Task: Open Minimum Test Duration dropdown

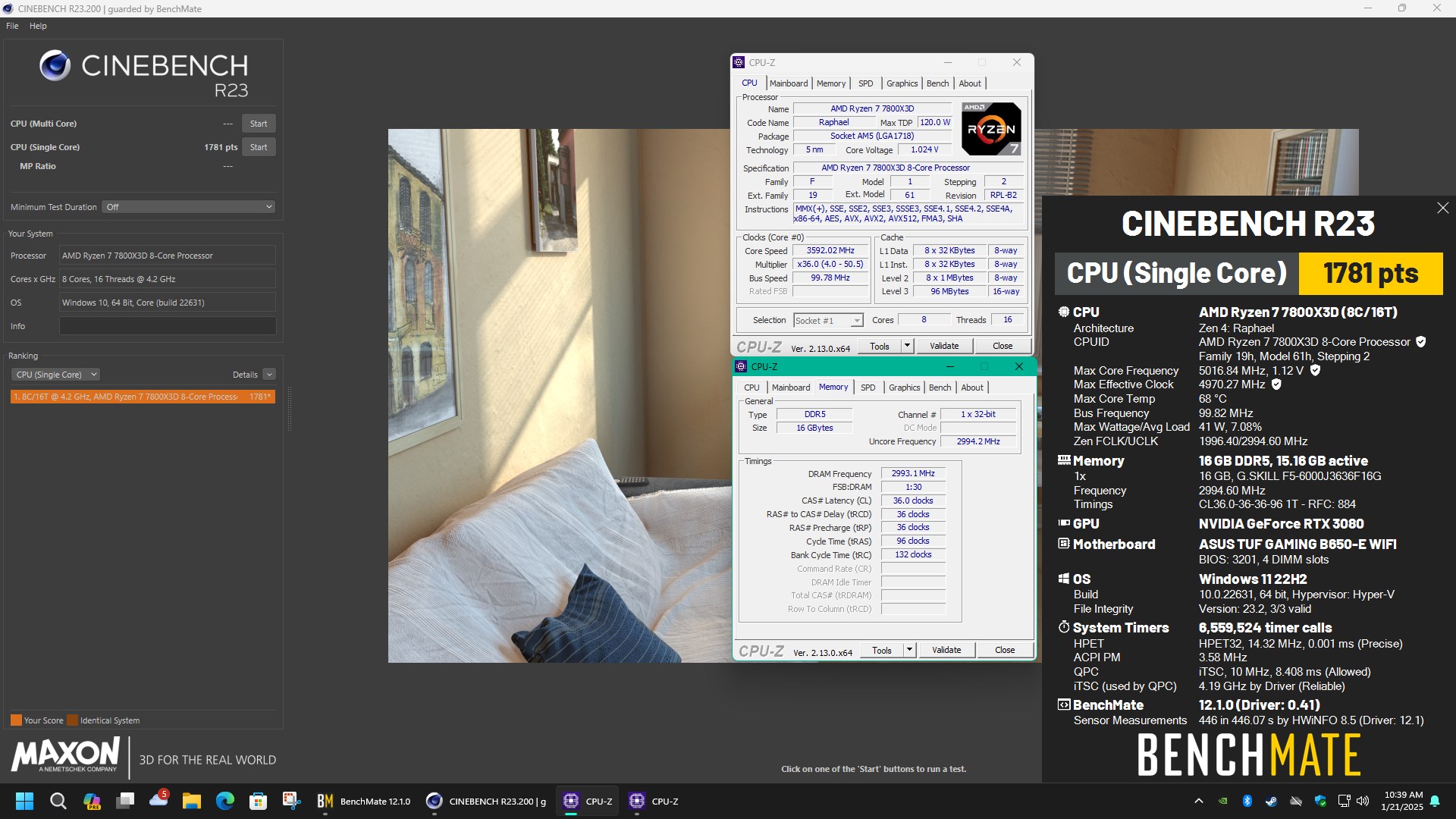Action: point(189,207)
